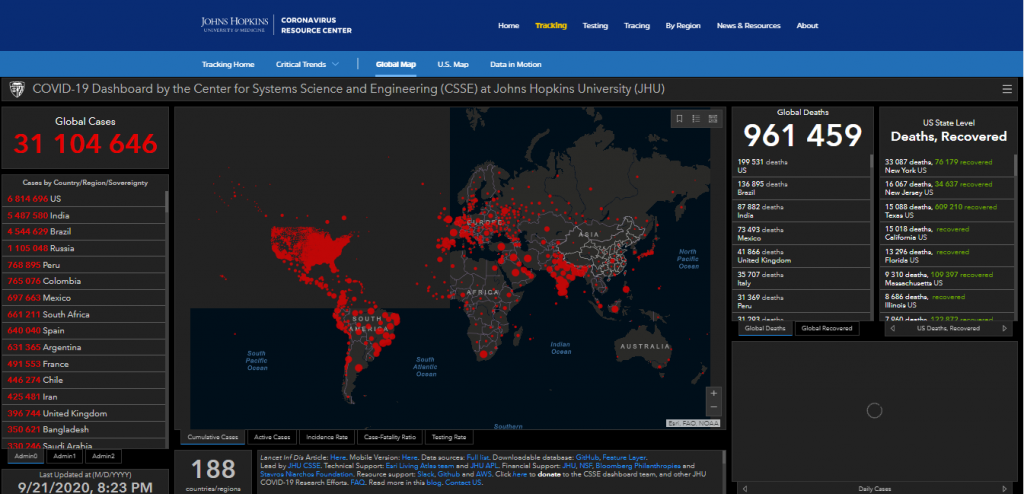The image size is (1024, 494).
Task: Select the Case-Fatality Ratio map tab
Action: tap(390, 437)
